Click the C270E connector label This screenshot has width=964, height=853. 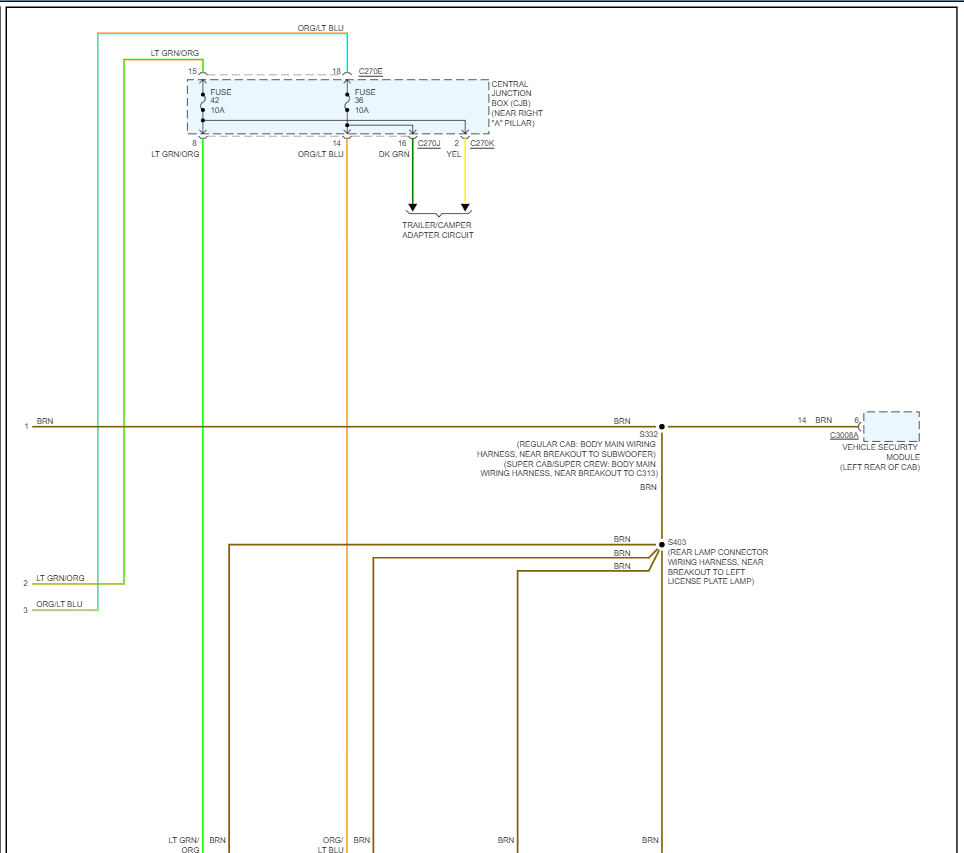tap(370, 71)
